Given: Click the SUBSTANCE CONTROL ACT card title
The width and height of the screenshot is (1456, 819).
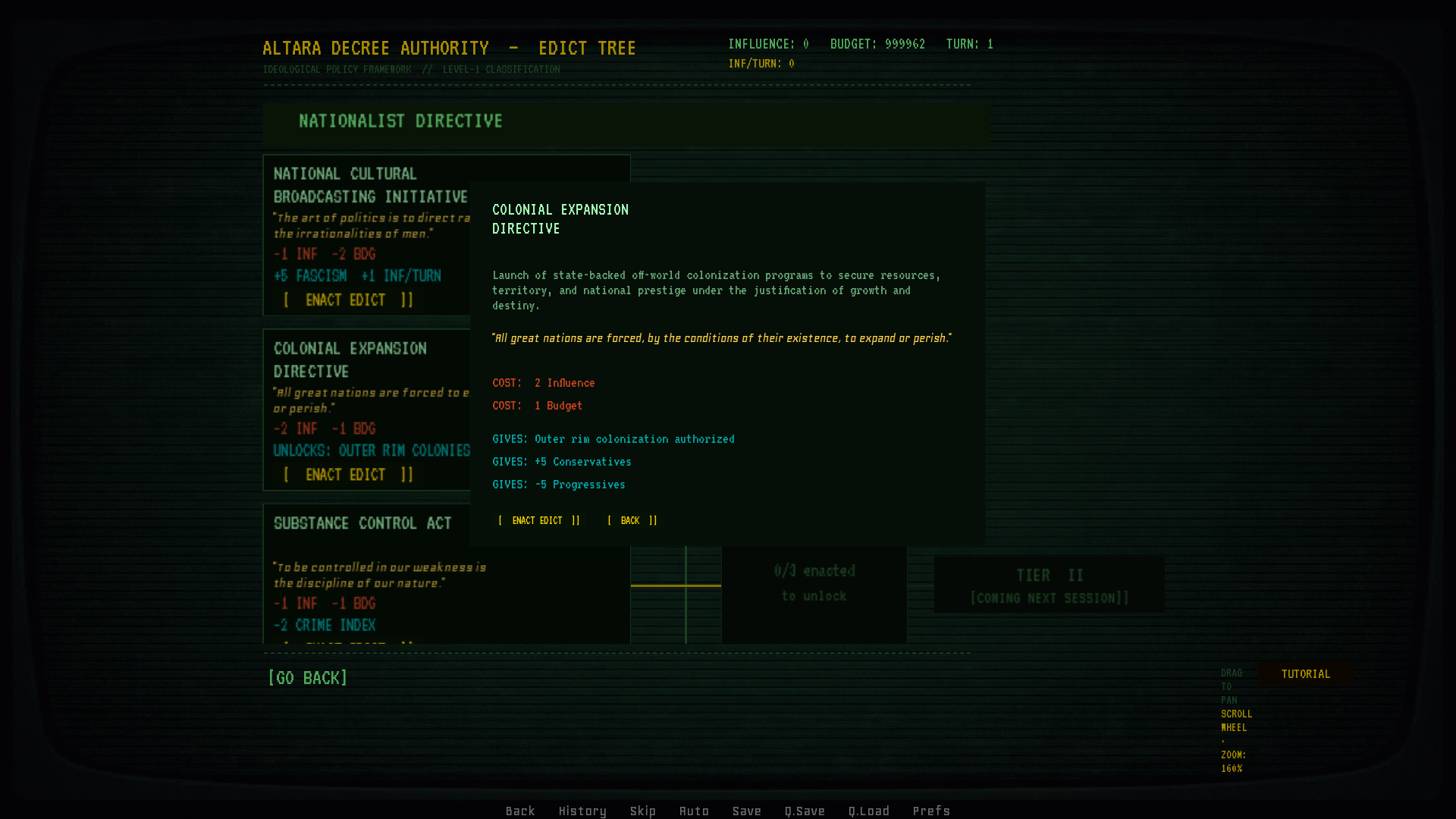Looking at the screenshot, I should (x=362, y=523).
